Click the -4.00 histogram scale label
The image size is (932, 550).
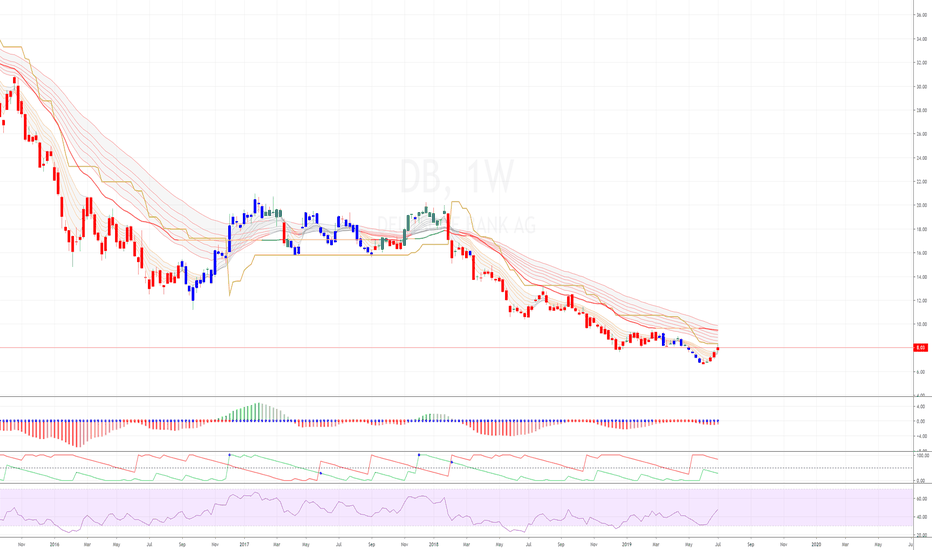921,436
